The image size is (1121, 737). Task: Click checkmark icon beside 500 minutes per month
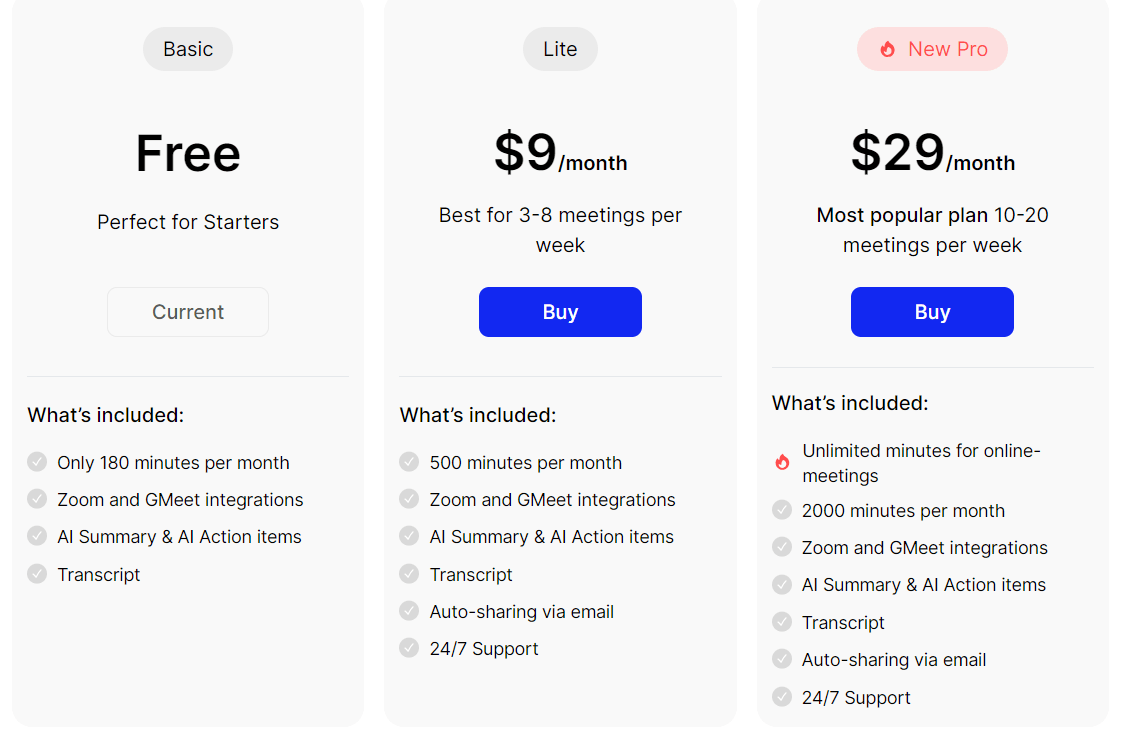click(409, 462)
